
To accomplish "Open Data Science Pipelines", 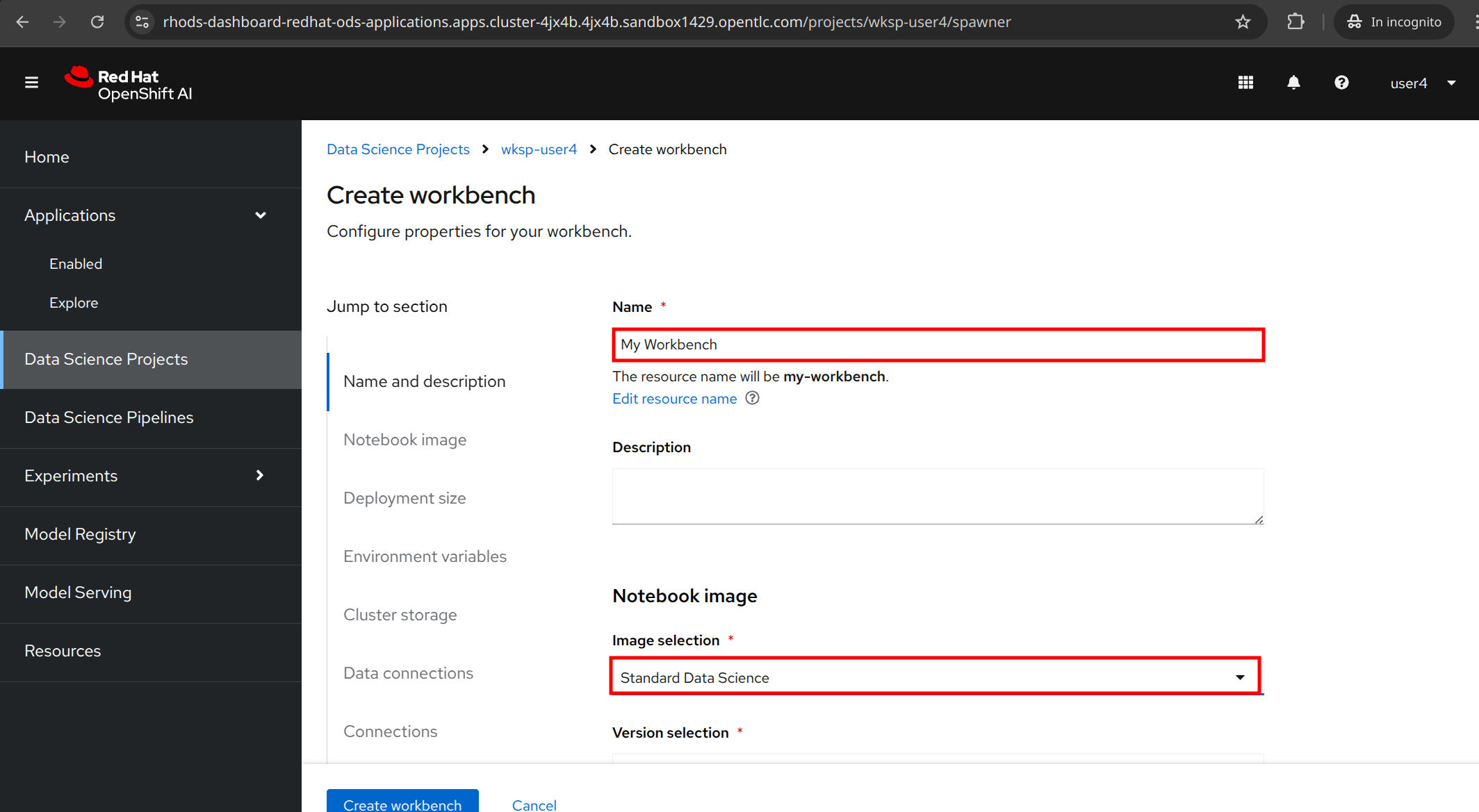I will 151,417.
